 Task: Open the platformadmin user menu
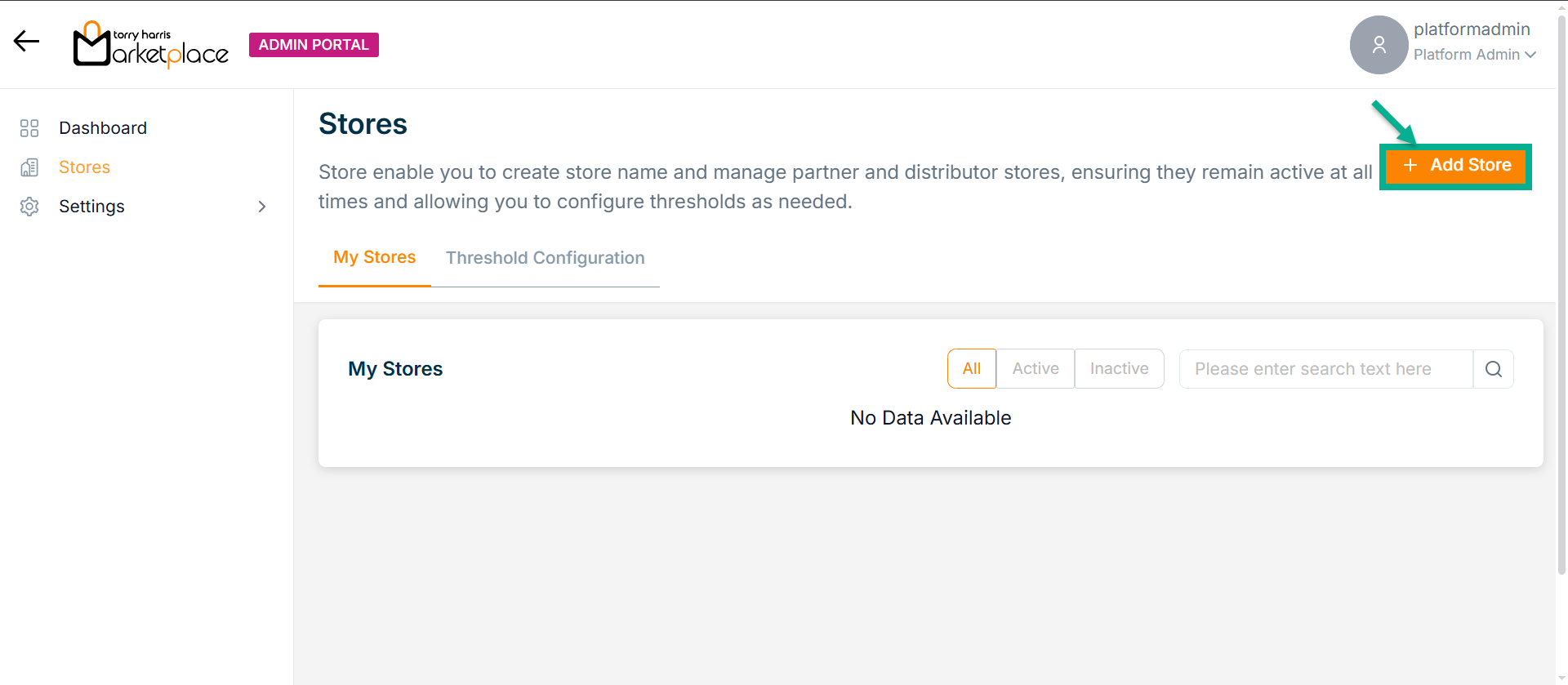(x=1472, y=29)
